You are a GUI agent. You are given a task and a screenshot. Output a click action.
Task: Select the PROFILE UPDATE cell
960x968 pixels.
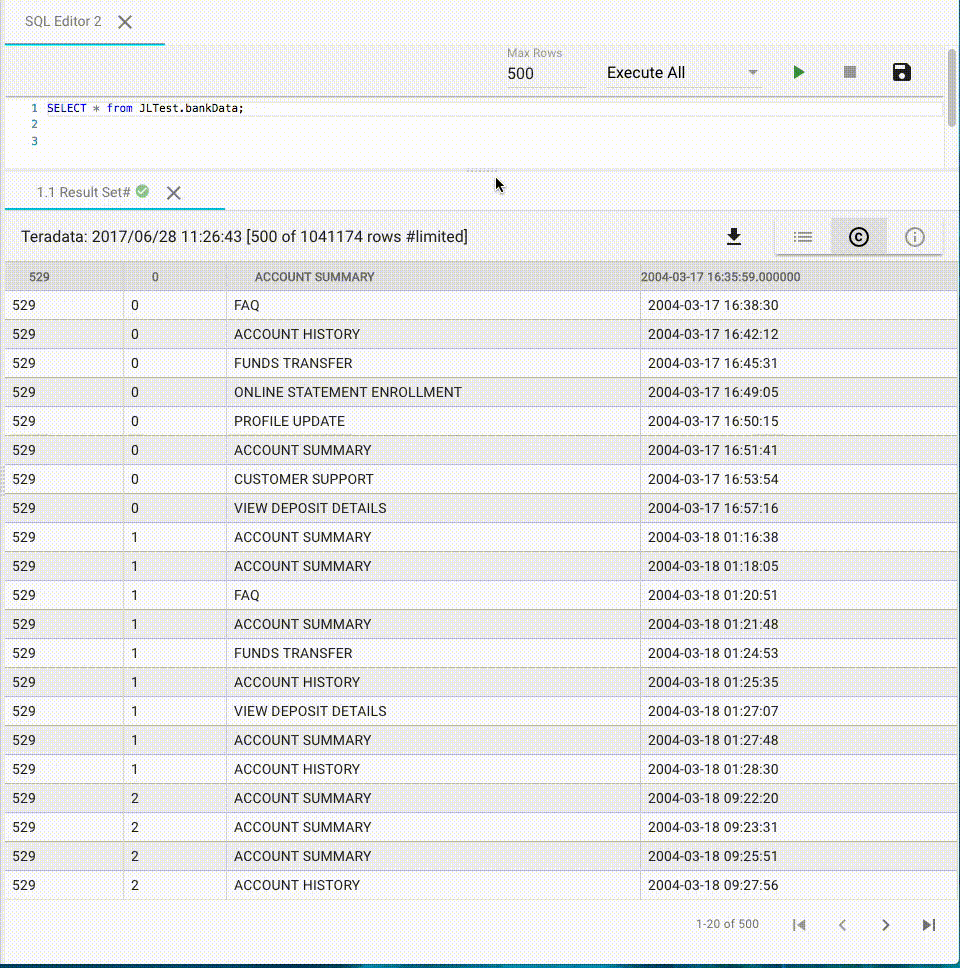(x=433, y=422)
